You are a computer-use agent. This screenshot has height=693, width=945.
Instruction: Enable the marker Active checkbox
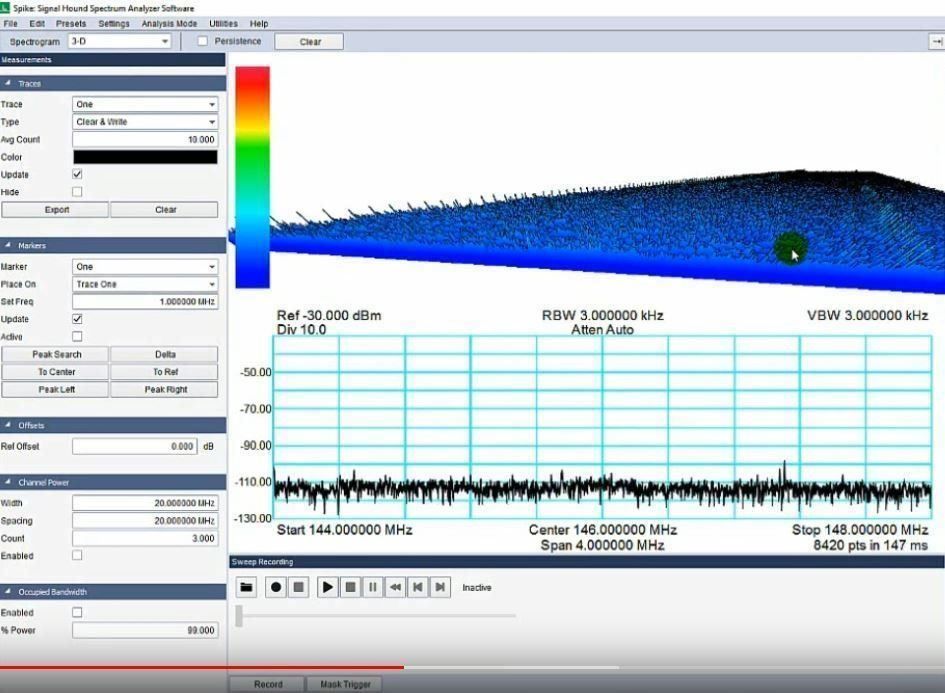point(77,337)
